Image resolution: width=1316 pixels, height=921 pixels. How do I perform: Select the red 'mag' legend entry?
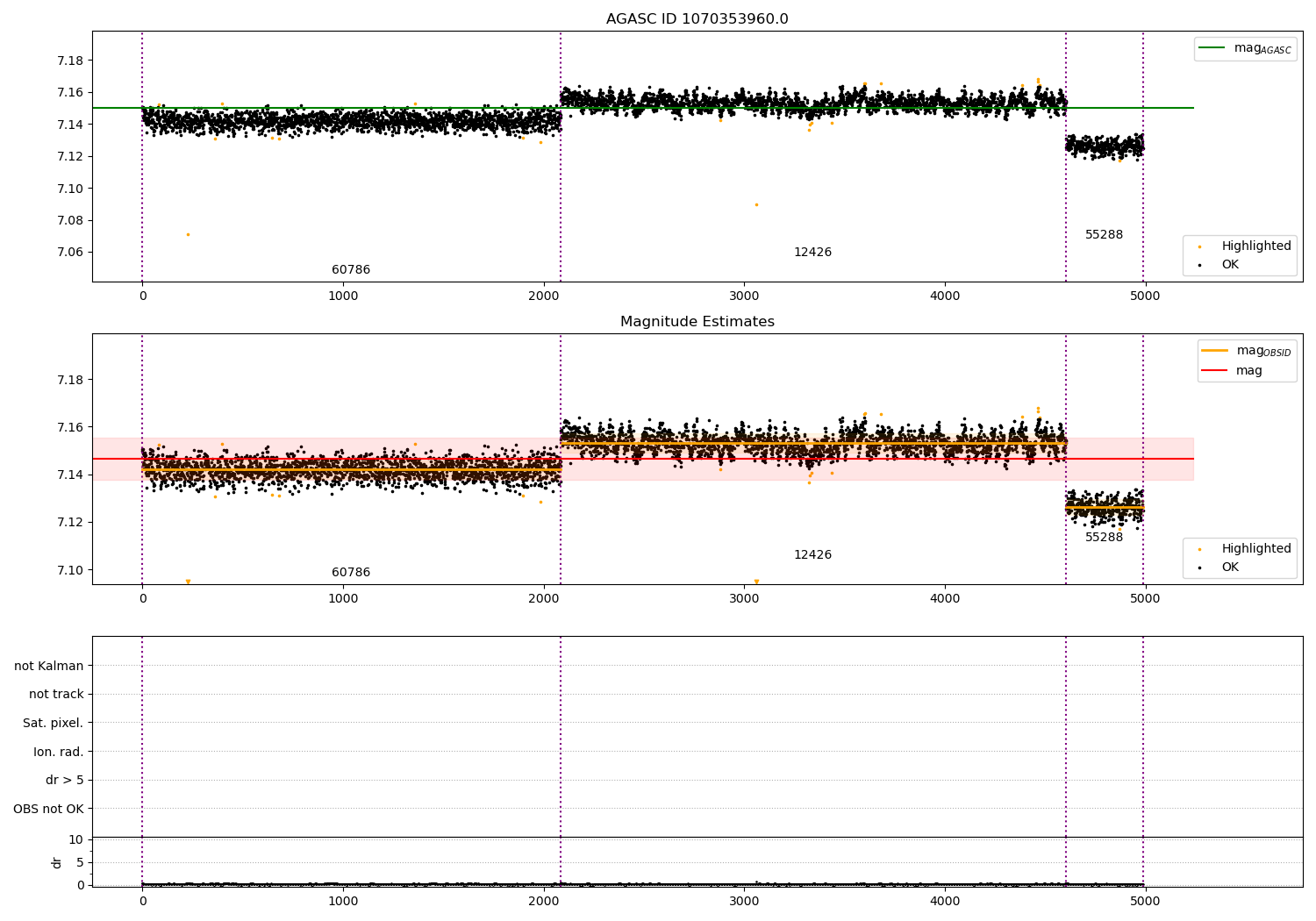point(1233,371)
